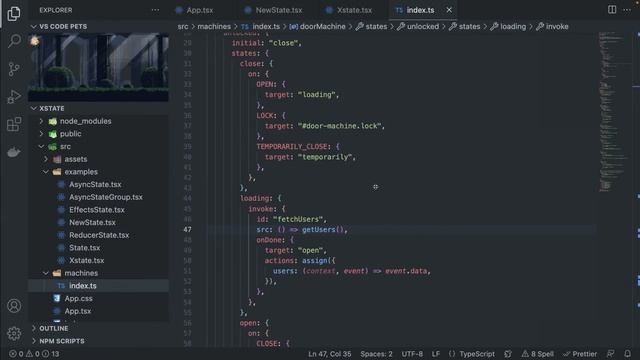Click the feedback icon in status bar

coord(611,354)
